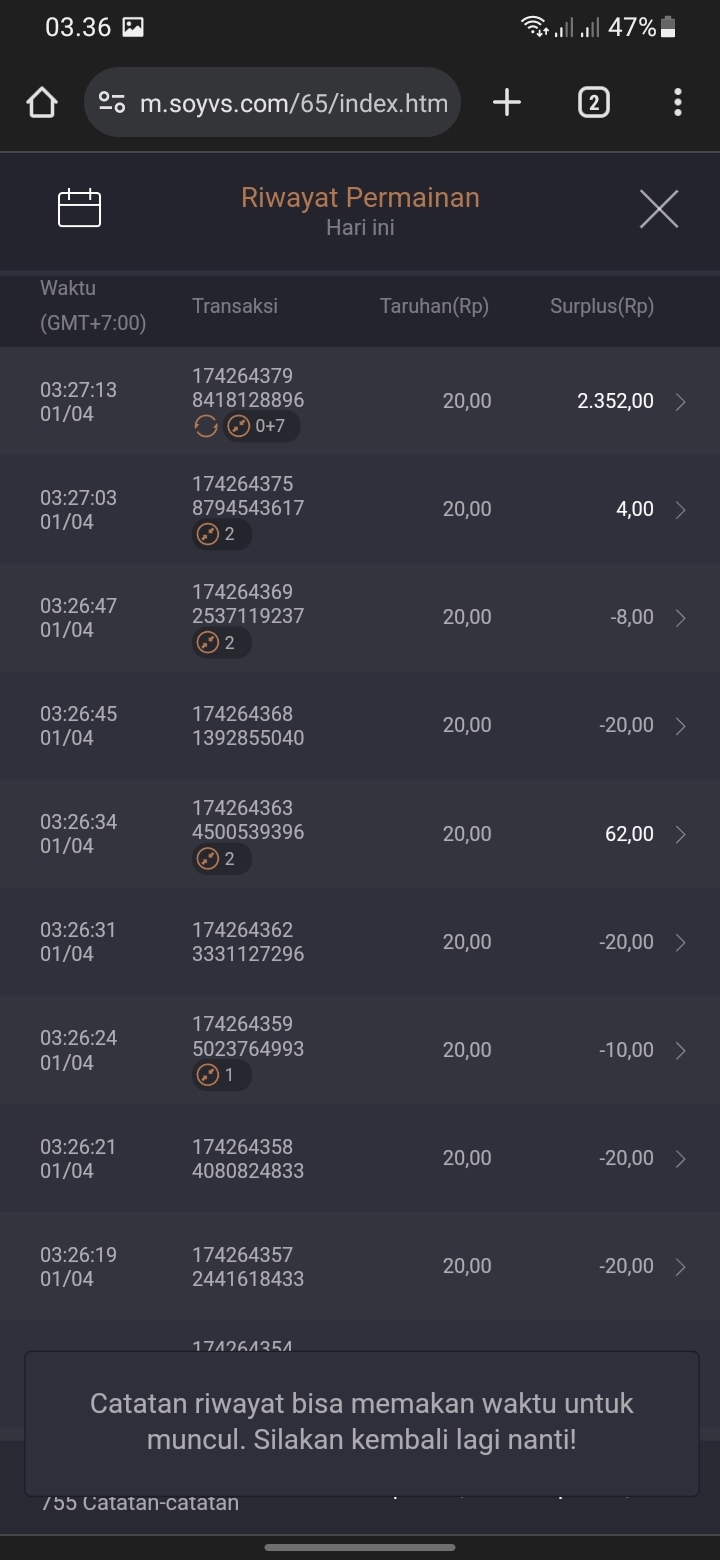Viewport: 720px width, 1560px height.
Task: Open the calendar date filter icon
Action: (x=80, y=208)
